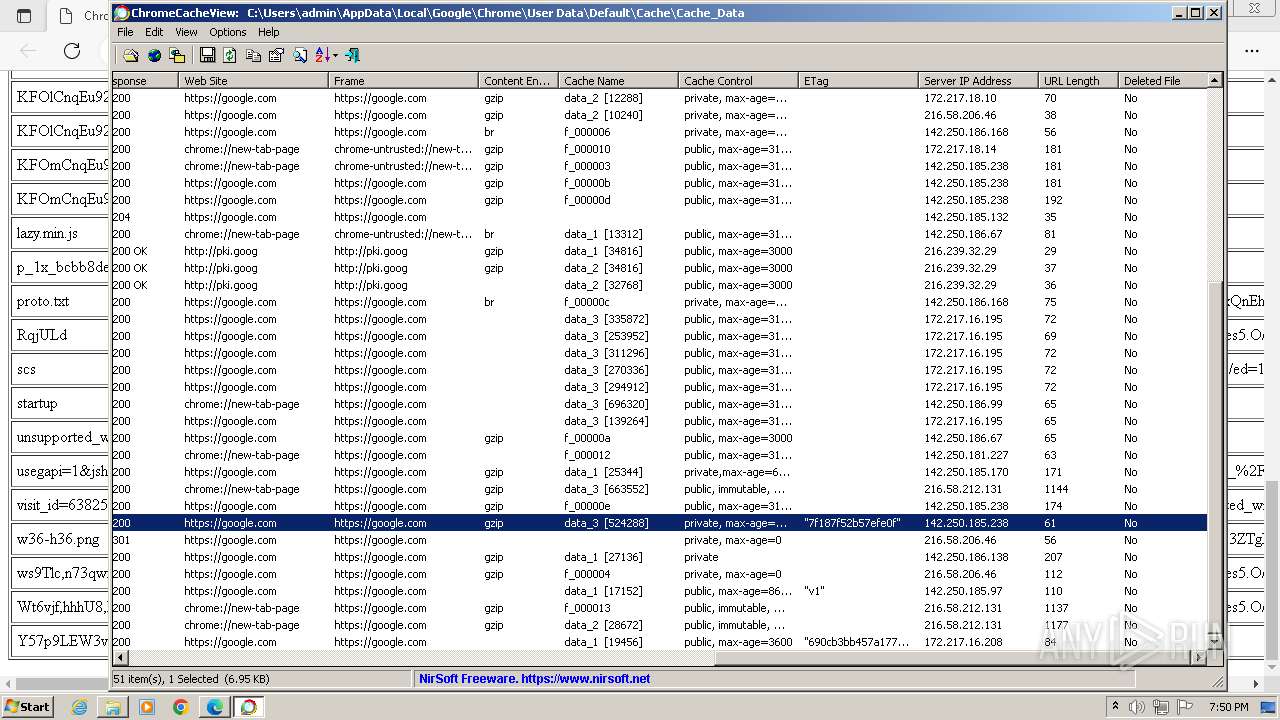1280x720 pixels.
Task: Select the row with cache name data_3 [335872]
Action: click(x=659, y=319)
